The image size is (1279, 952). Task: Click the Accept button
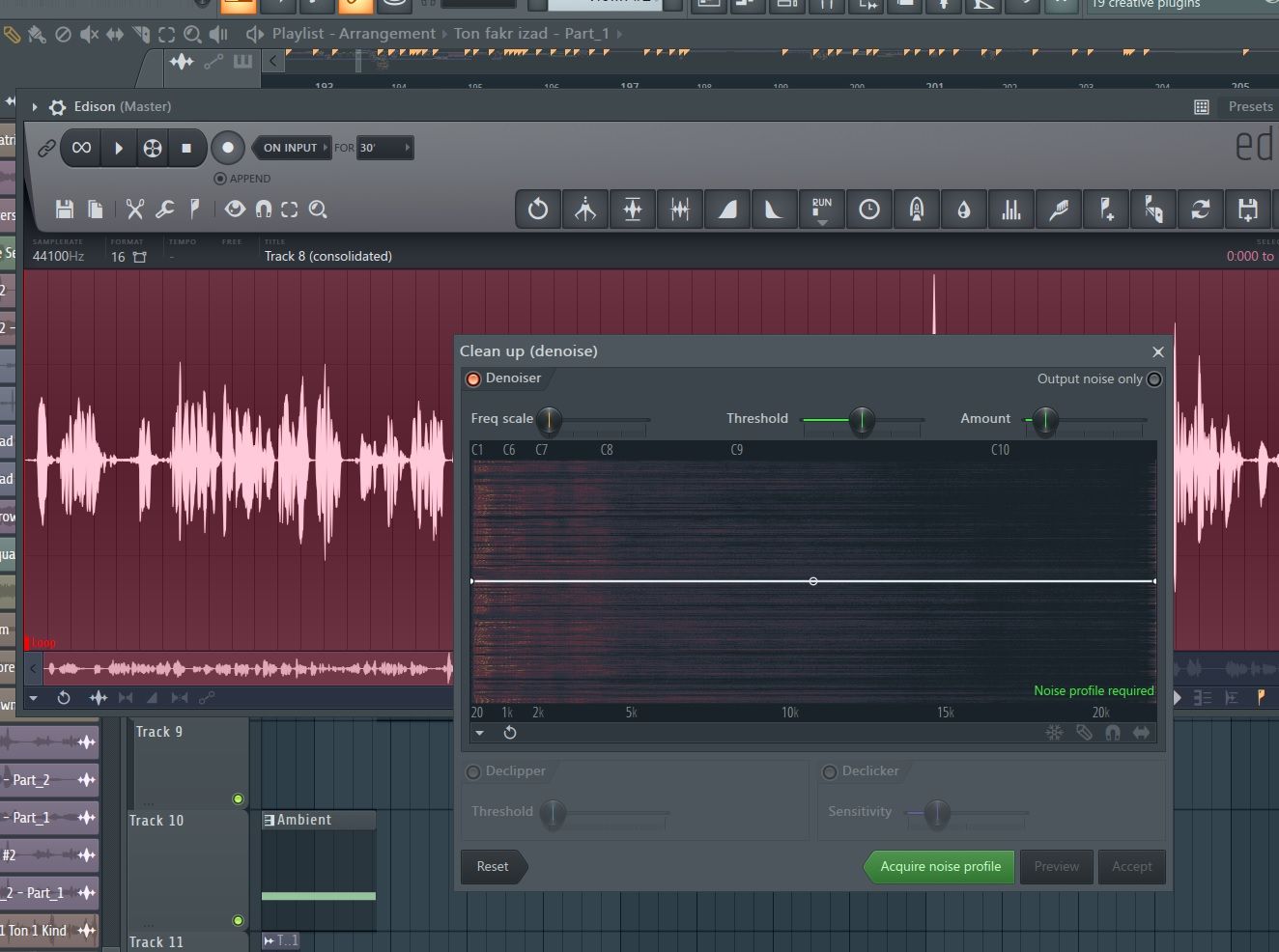[x=1131, y=866]
